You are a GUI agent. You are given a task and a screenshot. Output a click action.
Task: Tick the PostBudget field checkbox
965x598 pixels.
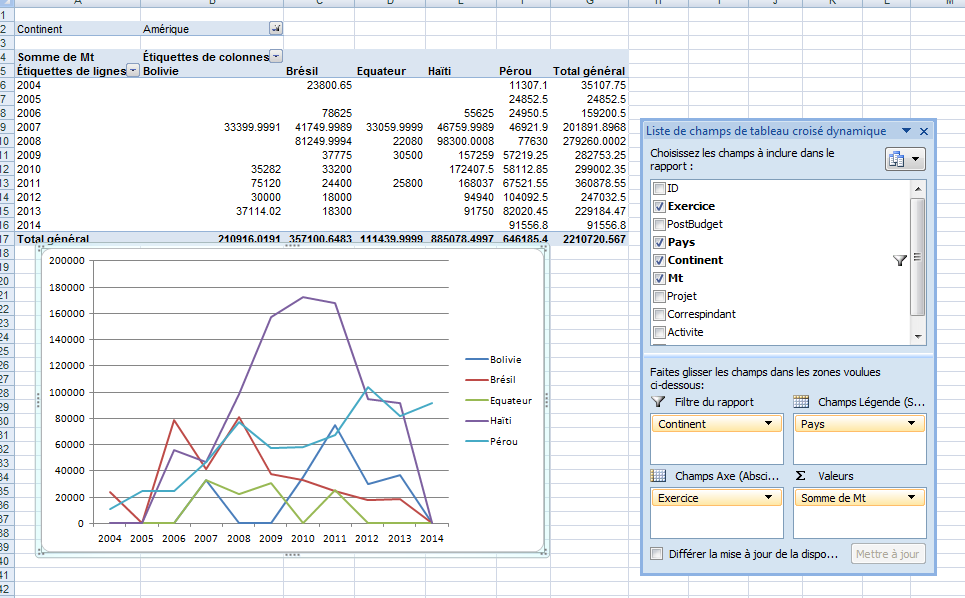659,224
